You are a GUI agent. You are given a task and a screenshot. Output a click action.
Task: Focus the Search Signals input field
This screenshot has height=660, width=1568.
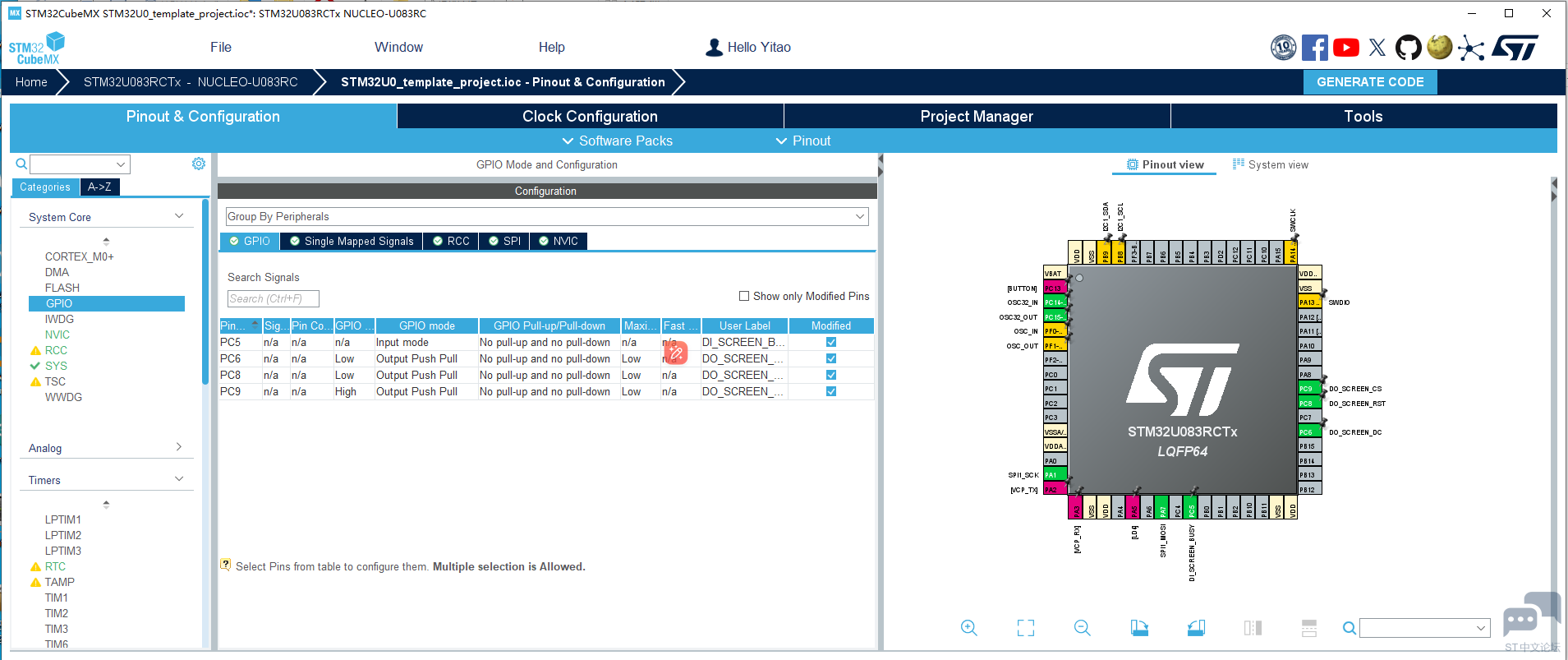[273, 298]
